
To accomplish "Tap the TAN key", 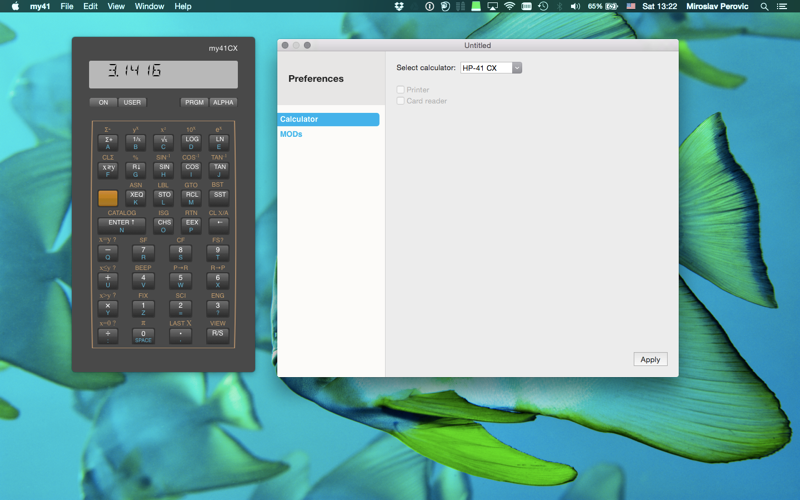I will (x=219, y=170).
